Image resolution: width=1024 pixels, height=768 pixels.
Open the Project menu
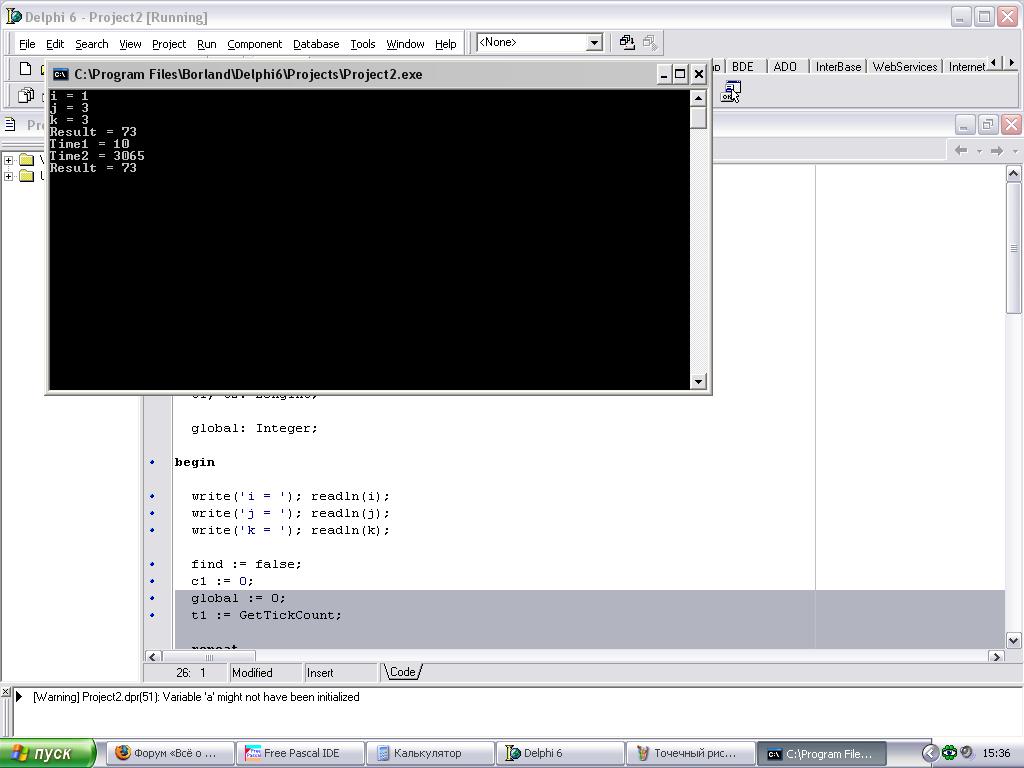tap(168, 44)
